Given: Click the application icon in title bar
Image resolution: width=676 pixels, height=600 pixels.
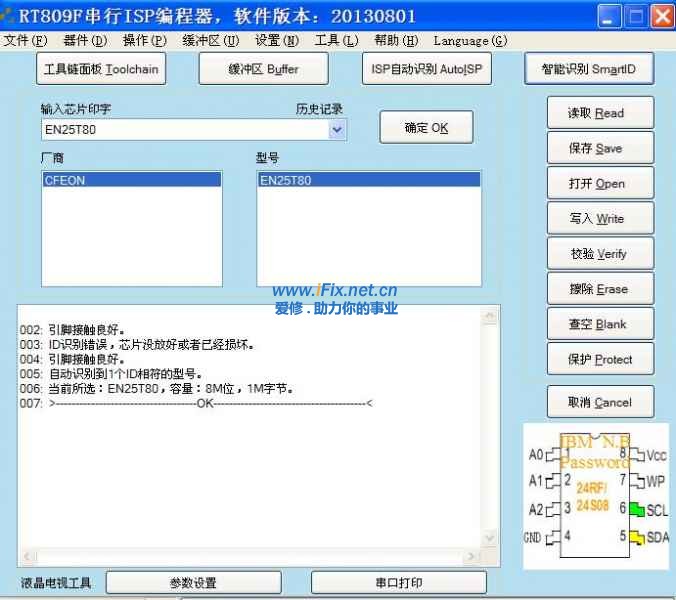Looking at the screenshot, I should point(8,16).
